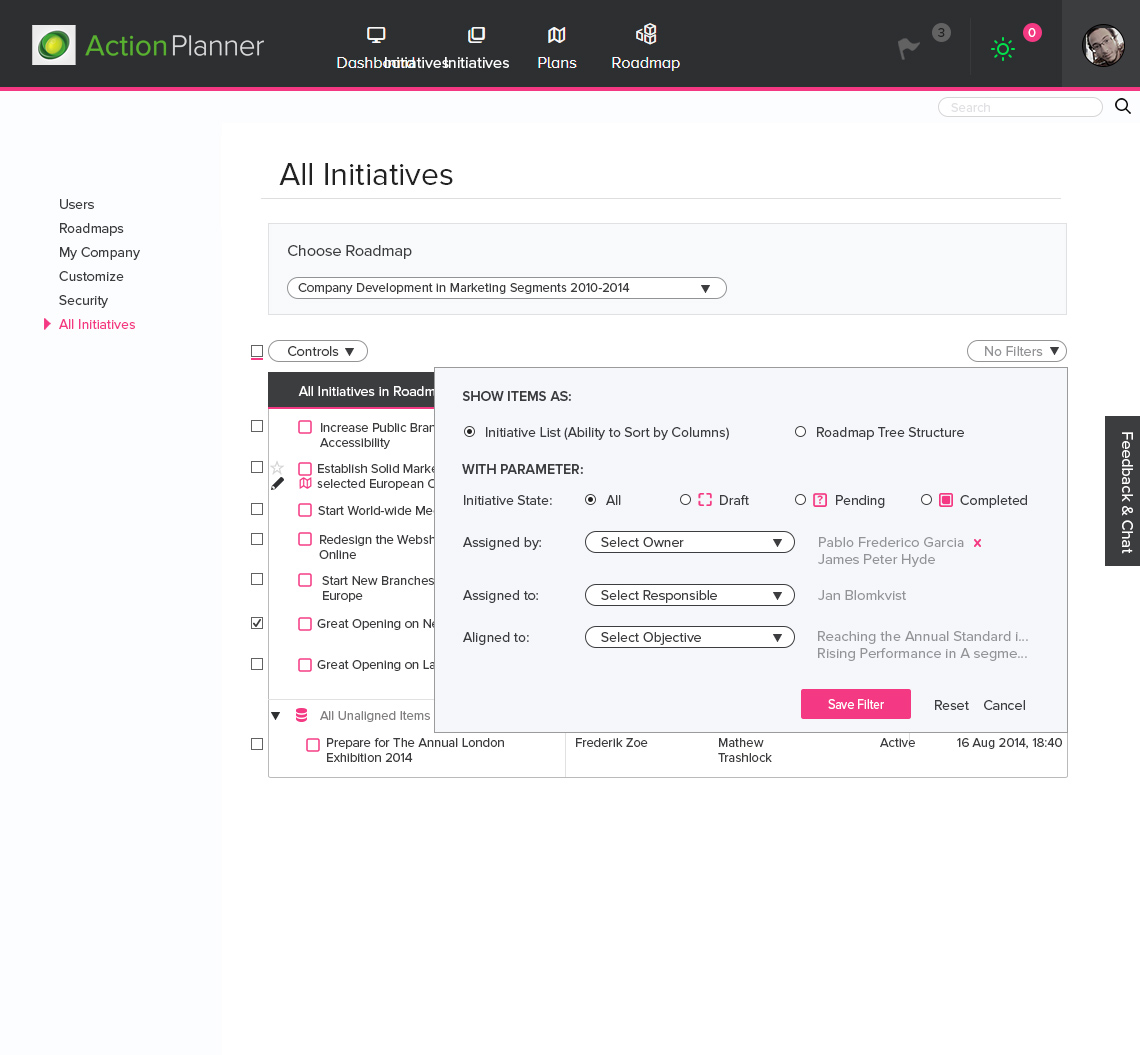
Task: Select the Completed initiative state
Action: pyautogui.click(x=926, y=500)
